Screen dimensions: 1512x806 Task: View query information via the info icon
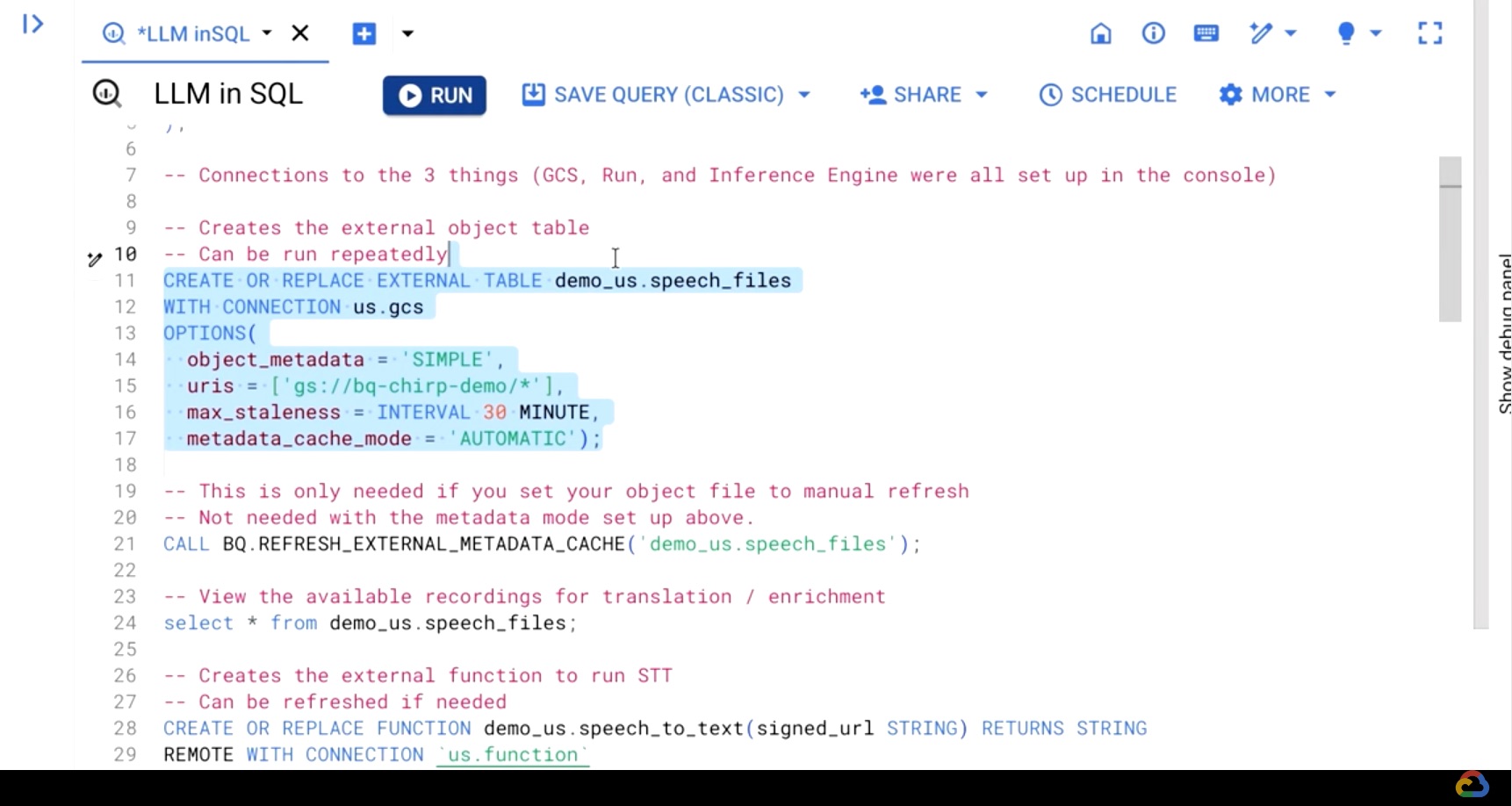click(1153, 33)
